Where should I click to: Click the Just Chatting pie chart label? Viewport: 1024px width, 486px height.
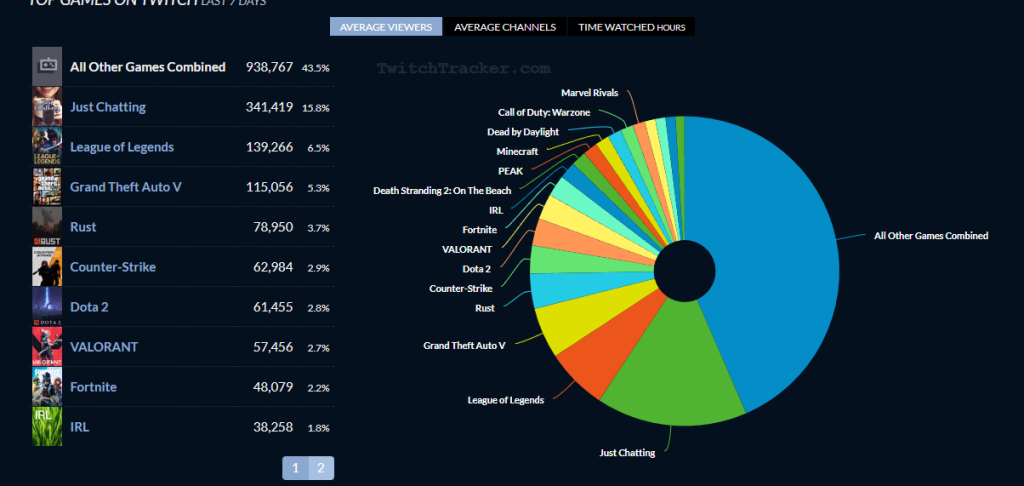pos(627,453)
